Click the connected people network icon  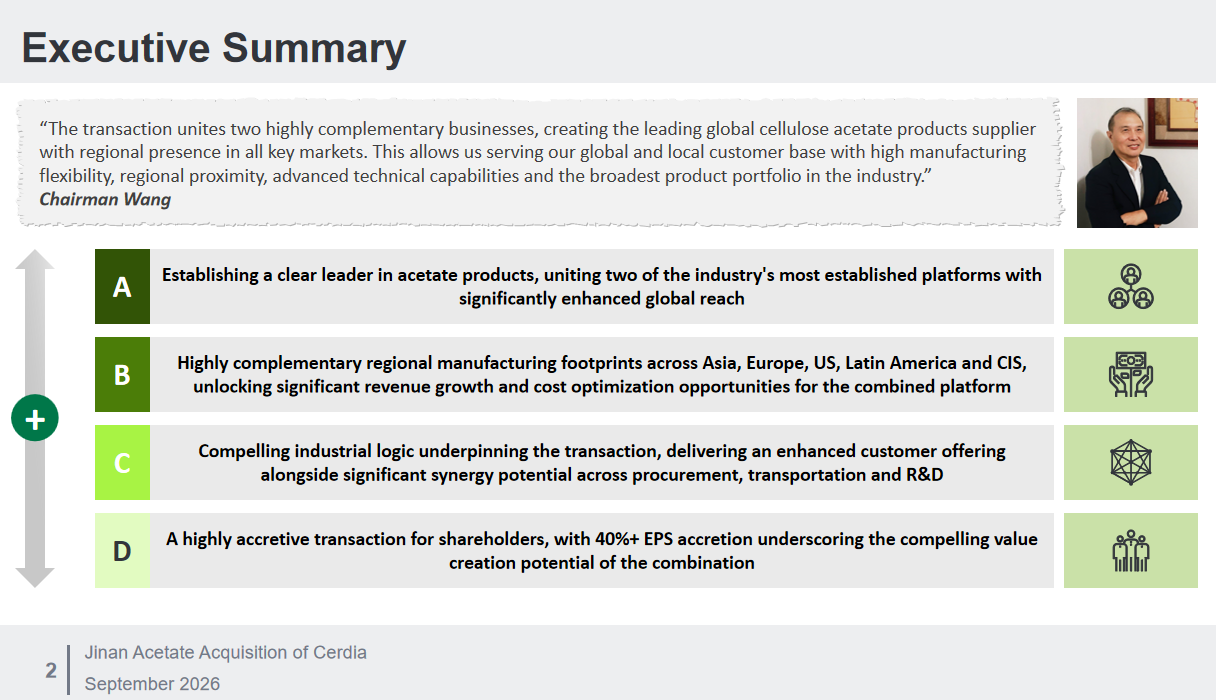(x=1131, y=286)
